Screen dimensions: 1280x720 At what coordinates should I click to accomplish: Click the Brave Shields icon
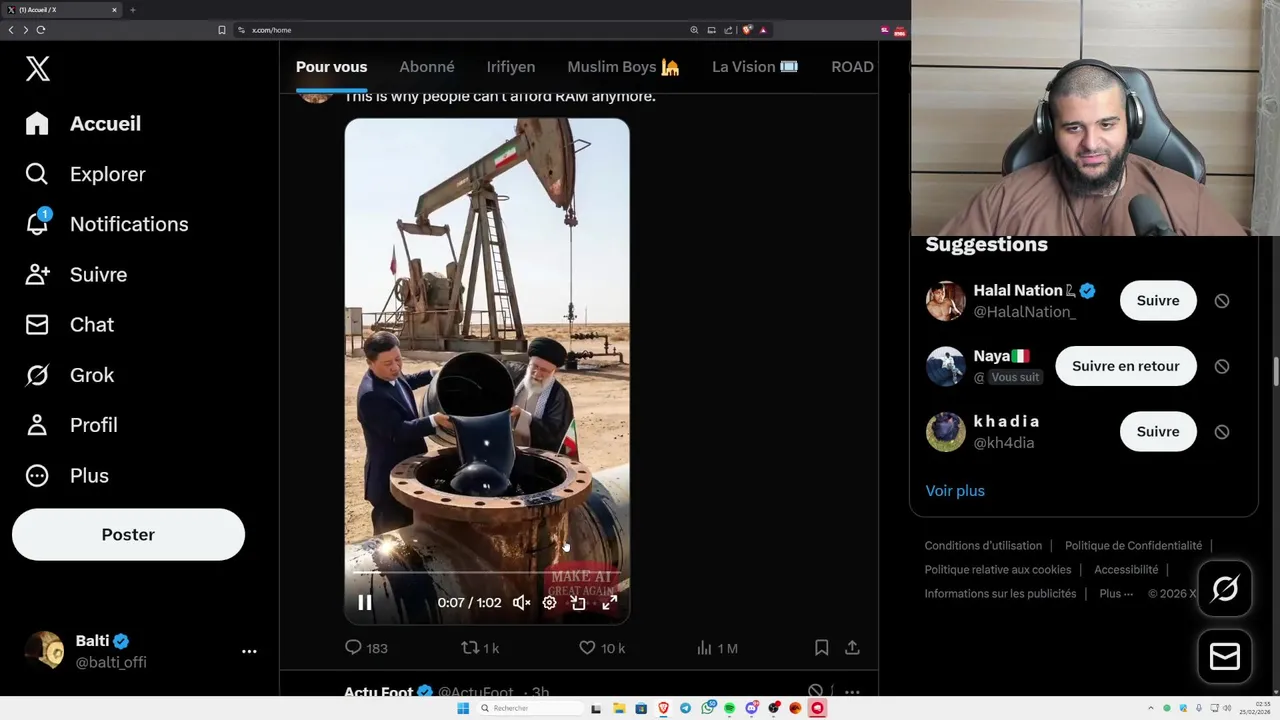tap(747, 30)
